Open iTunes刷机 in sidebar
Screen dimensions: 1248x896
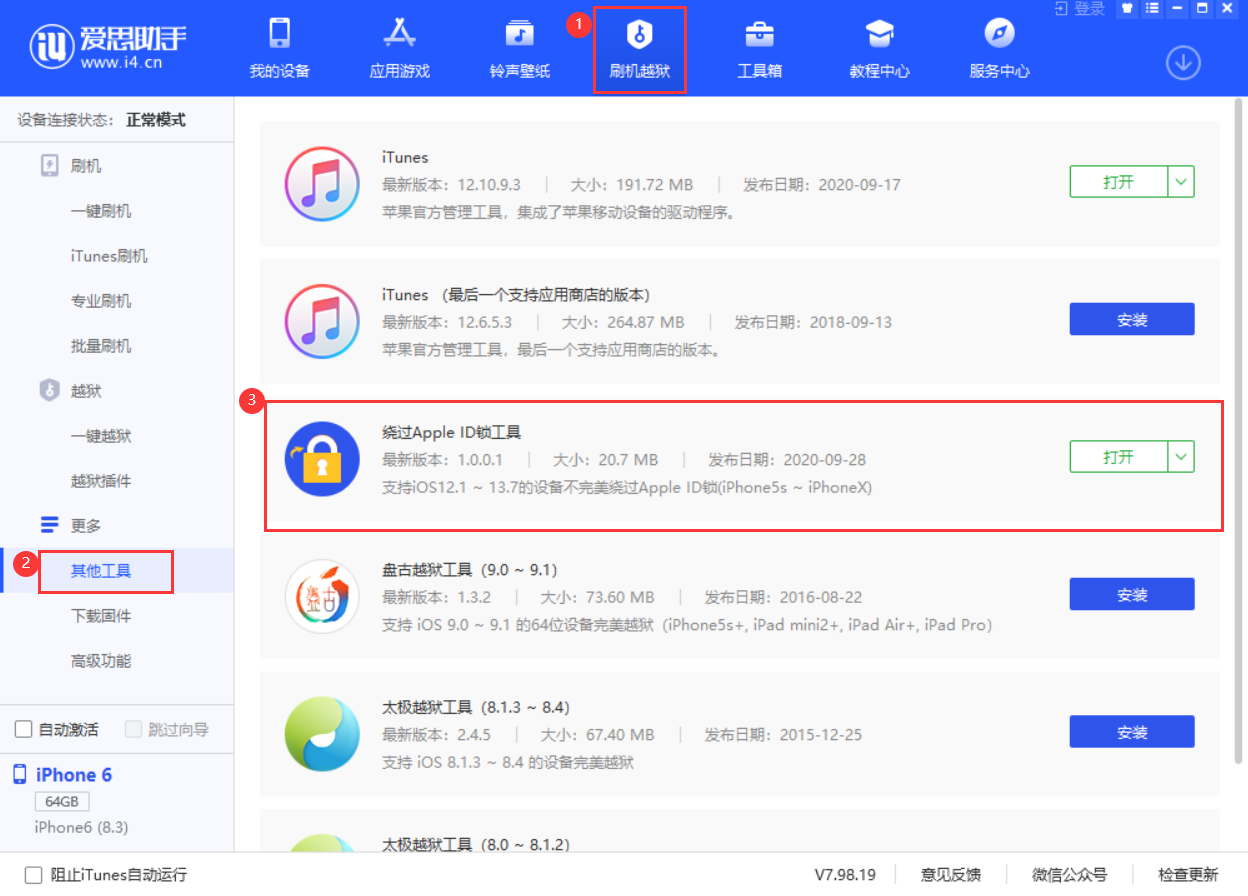[109, 256]
